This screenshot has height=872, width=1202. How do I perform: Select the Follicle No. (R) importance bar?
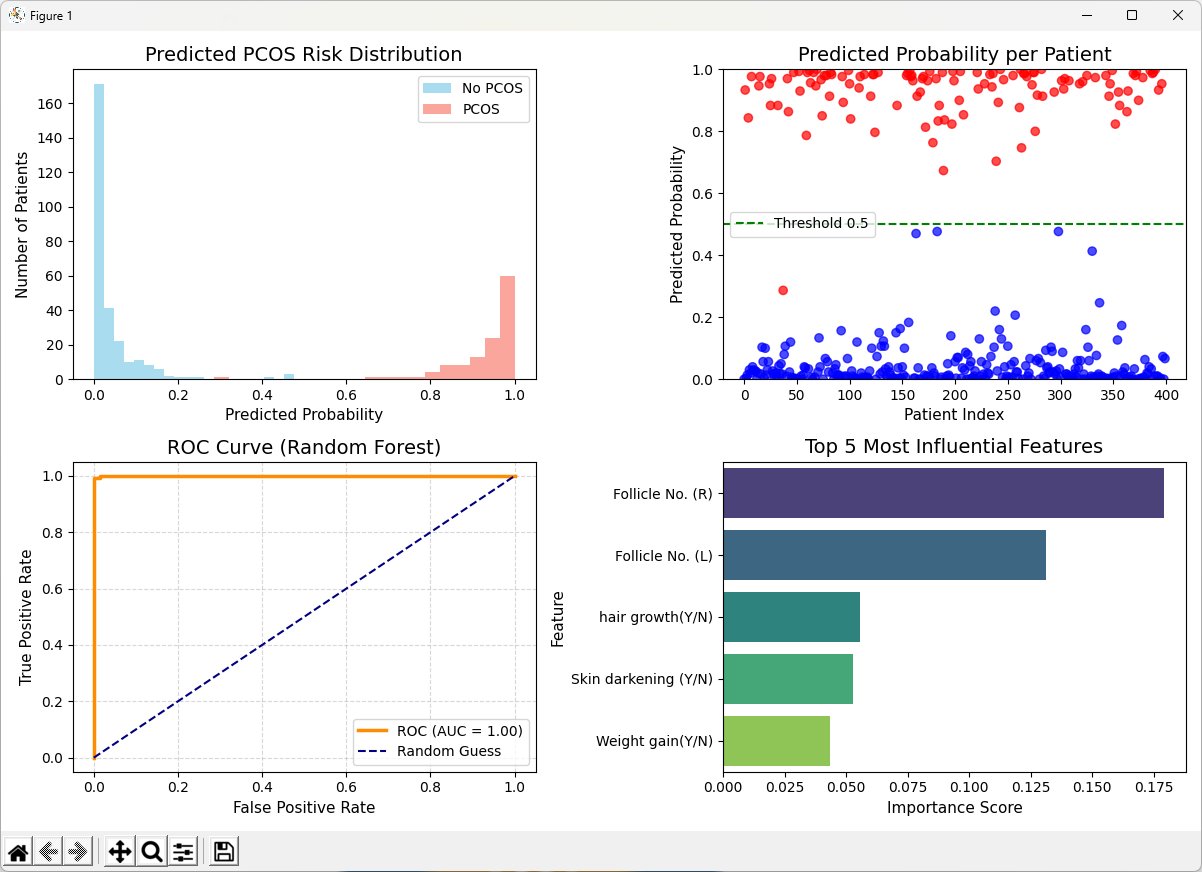click(x=942, y=493)
